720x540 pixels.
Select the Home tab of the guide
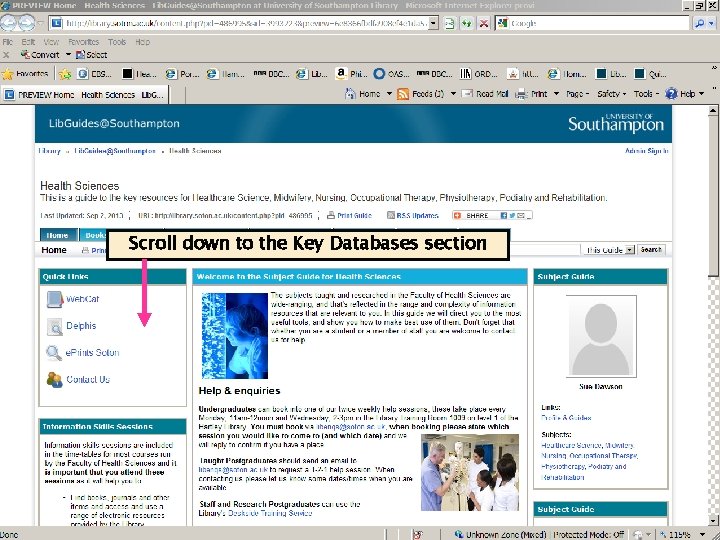tap(57, 235)
